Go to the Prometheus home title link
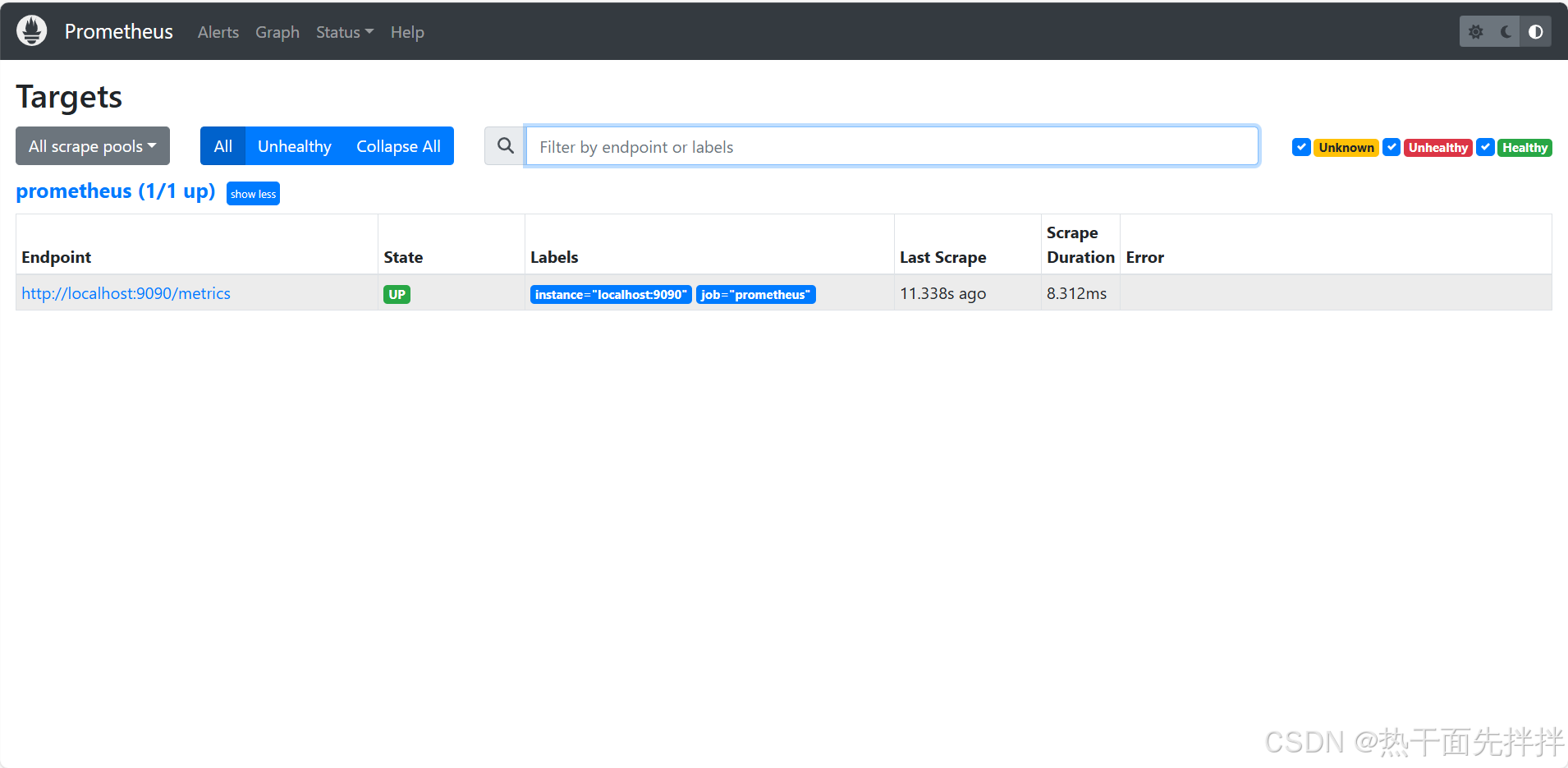This screenshot has height=768, width=1568. 119,31
